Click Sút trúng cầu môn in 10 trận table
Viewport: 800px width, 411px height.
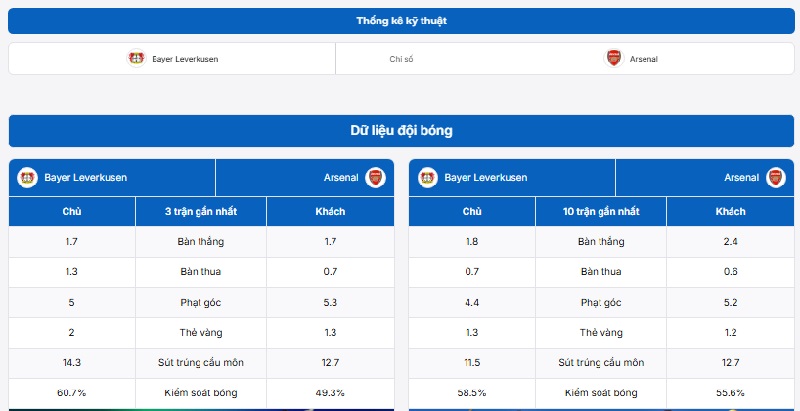pos(601,363)
